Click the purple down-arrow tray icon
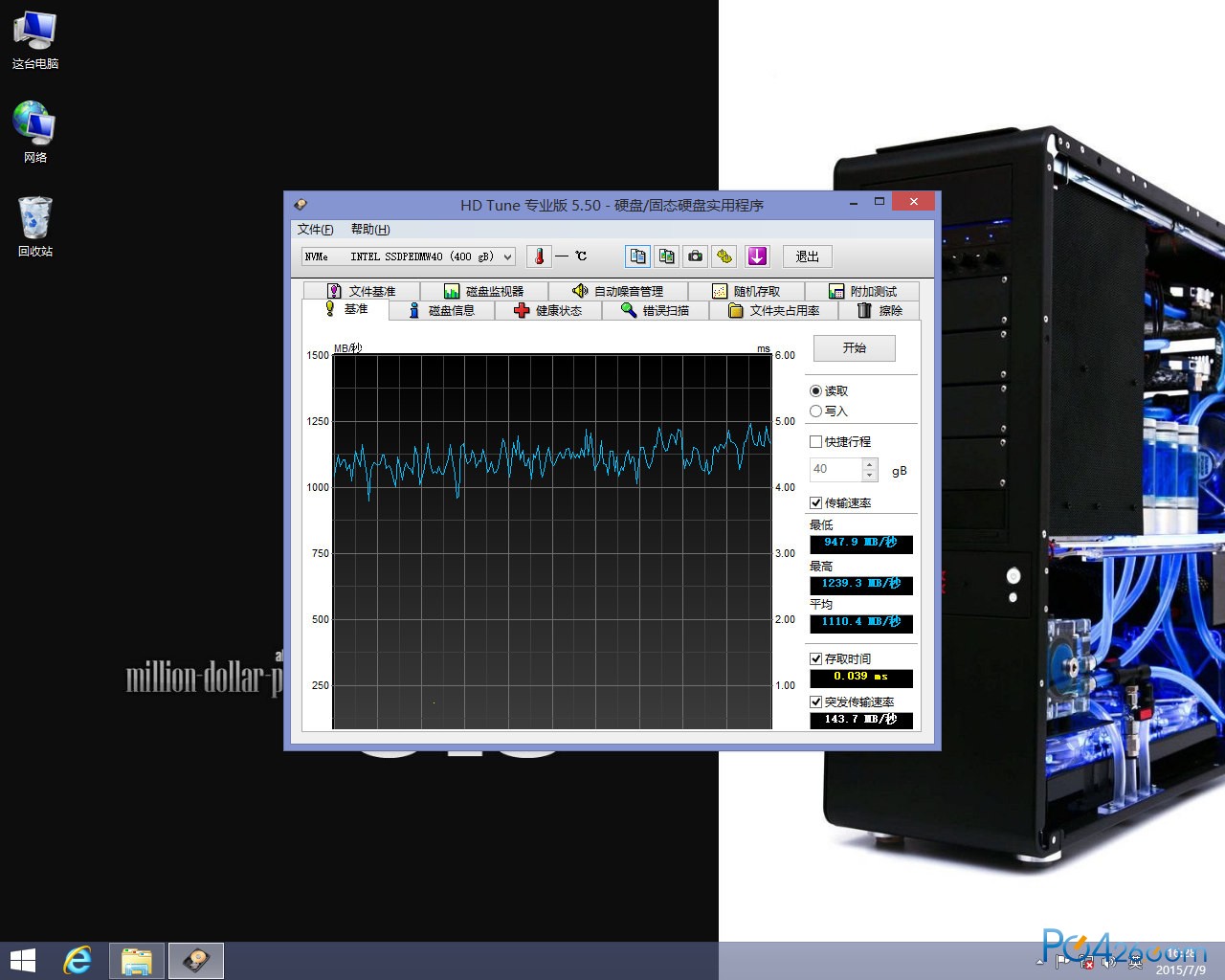Viewport: 1225px width, 980px height. 757,256
